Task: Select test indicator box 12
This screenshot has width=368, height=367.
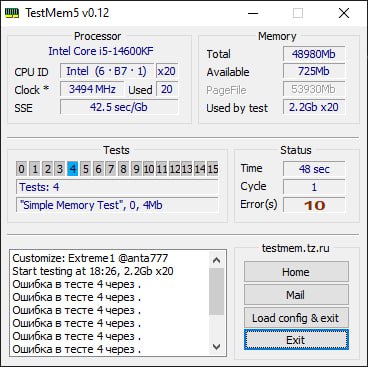Action: [175, 169]
